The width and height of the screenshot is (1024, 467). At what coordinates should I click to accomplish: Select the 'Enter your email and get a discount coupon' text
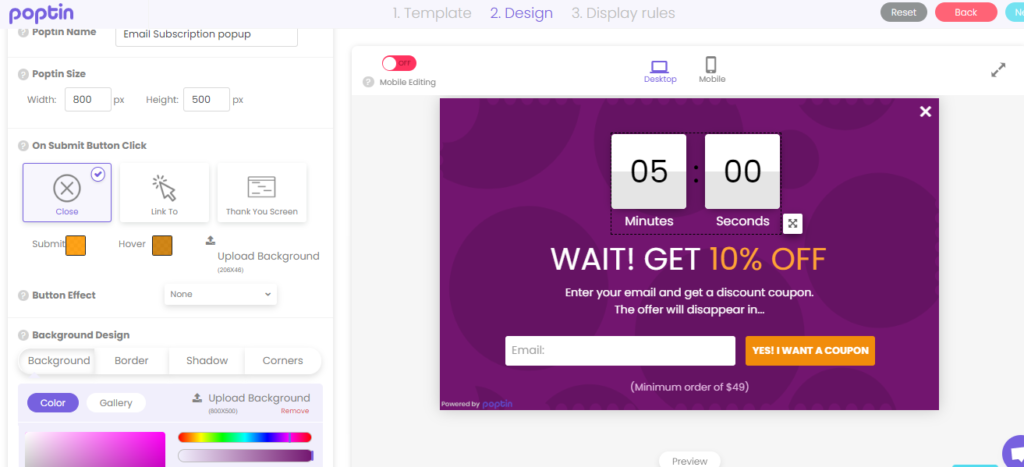point(689,293)
